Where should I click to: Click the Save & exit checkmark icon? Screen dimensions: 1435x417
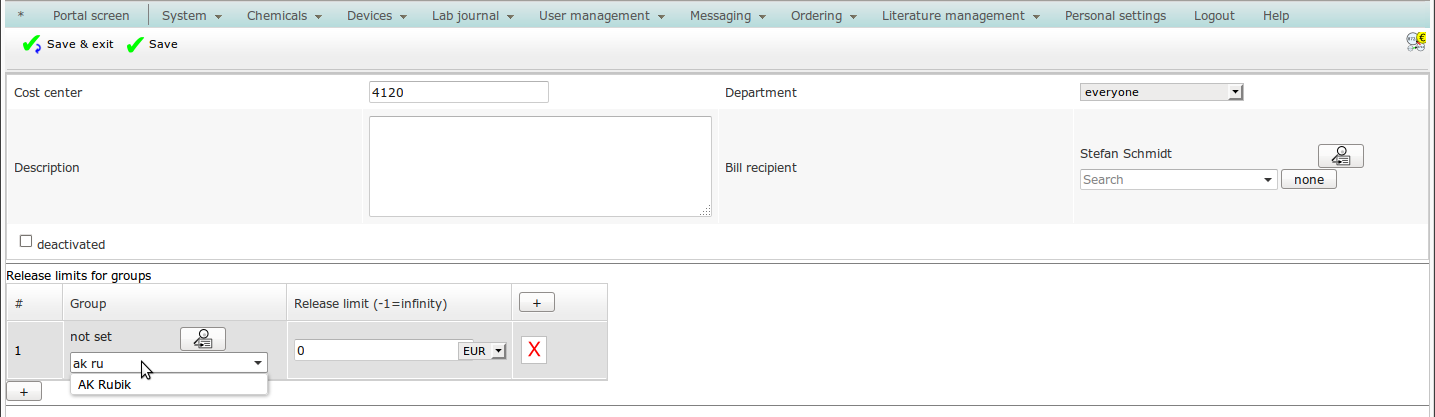(x=32, y=45)
